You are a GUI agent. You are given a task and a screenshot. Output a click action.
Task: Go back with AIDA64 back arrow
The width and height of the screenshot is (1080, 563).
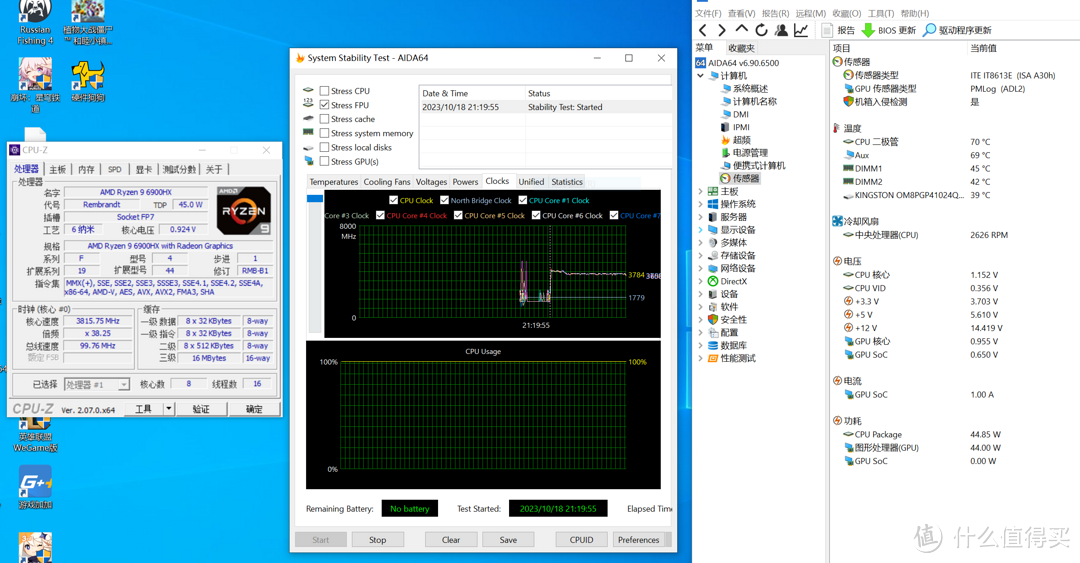coord(703,30)
